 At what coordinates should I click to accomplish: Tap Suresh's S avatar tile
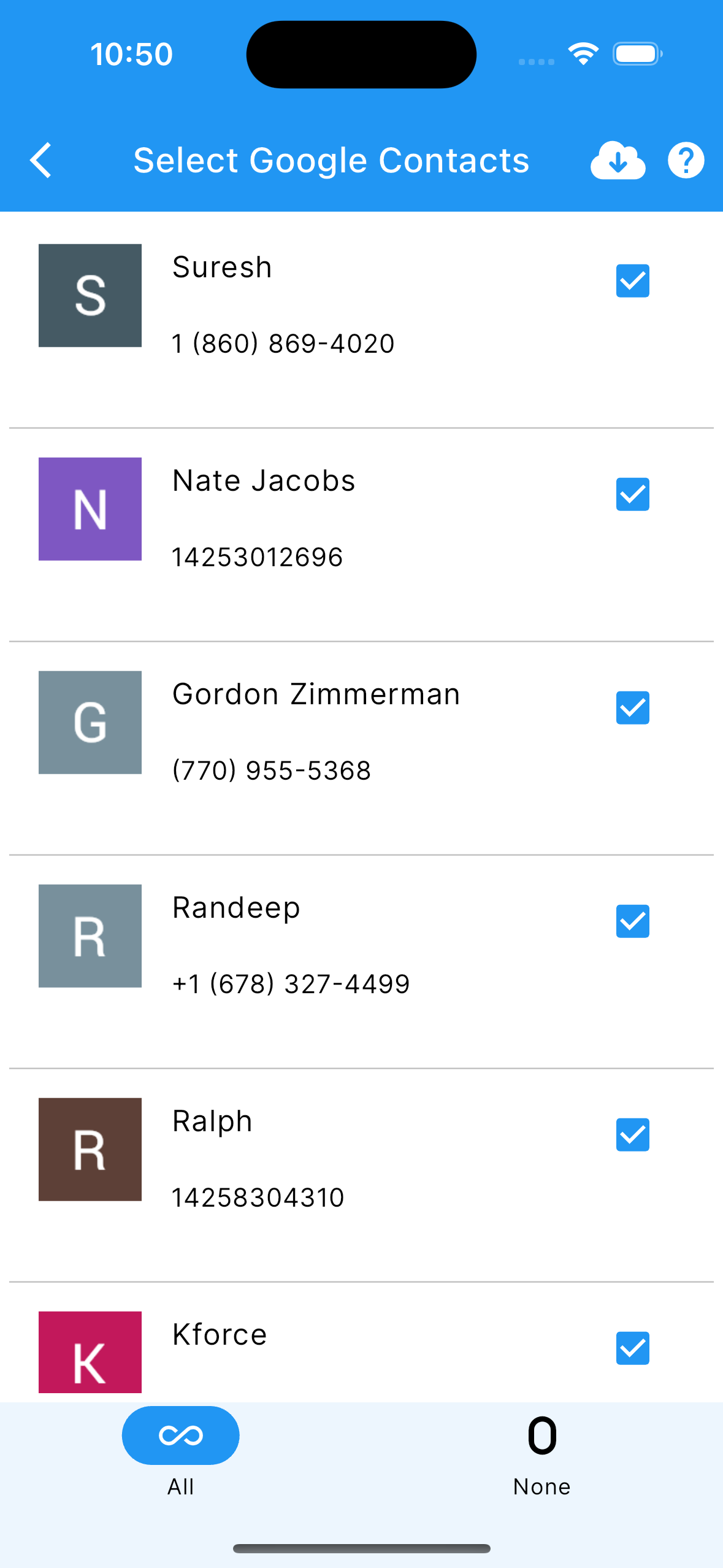click(x=90, y=296)
